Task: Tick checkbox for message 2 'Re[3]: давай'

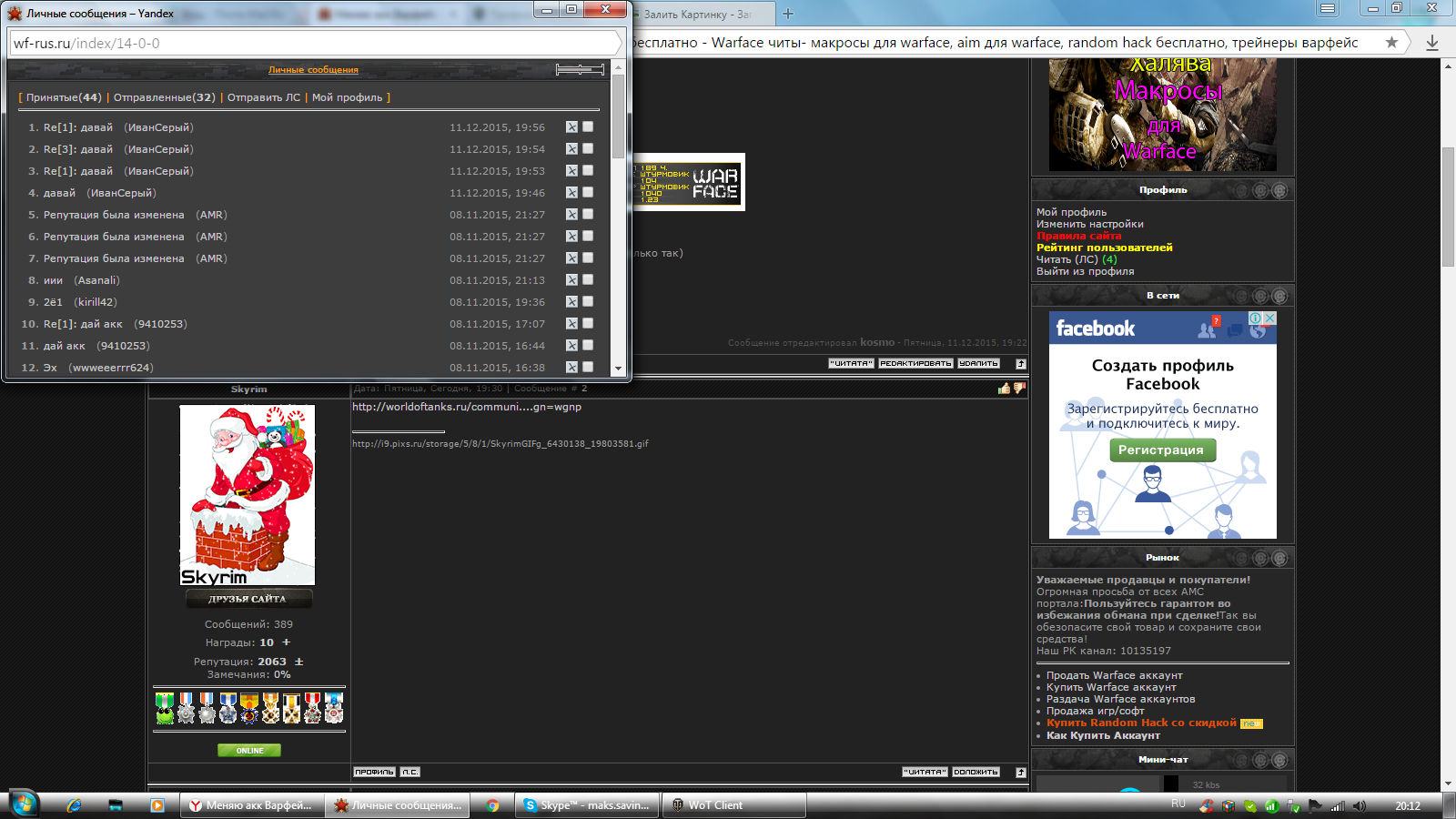Action: [588, 149]
